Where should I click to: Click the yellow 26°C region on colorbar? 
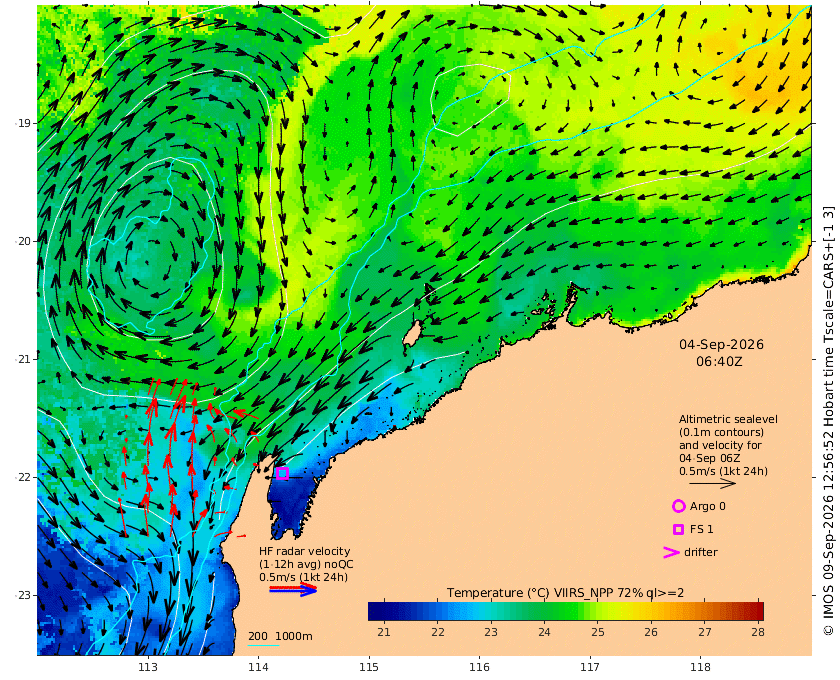(650, 611)
